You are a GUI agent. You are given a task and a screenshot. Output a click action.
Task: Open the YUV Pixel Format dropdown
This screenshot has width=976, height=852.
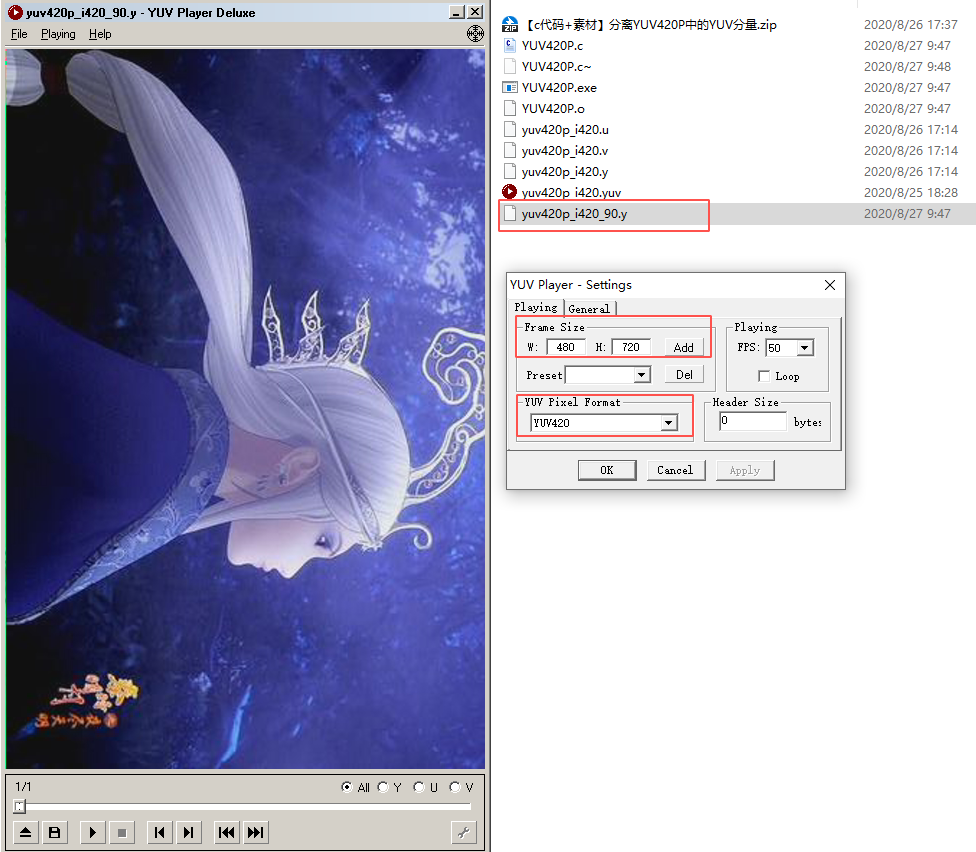coord(669,423)
